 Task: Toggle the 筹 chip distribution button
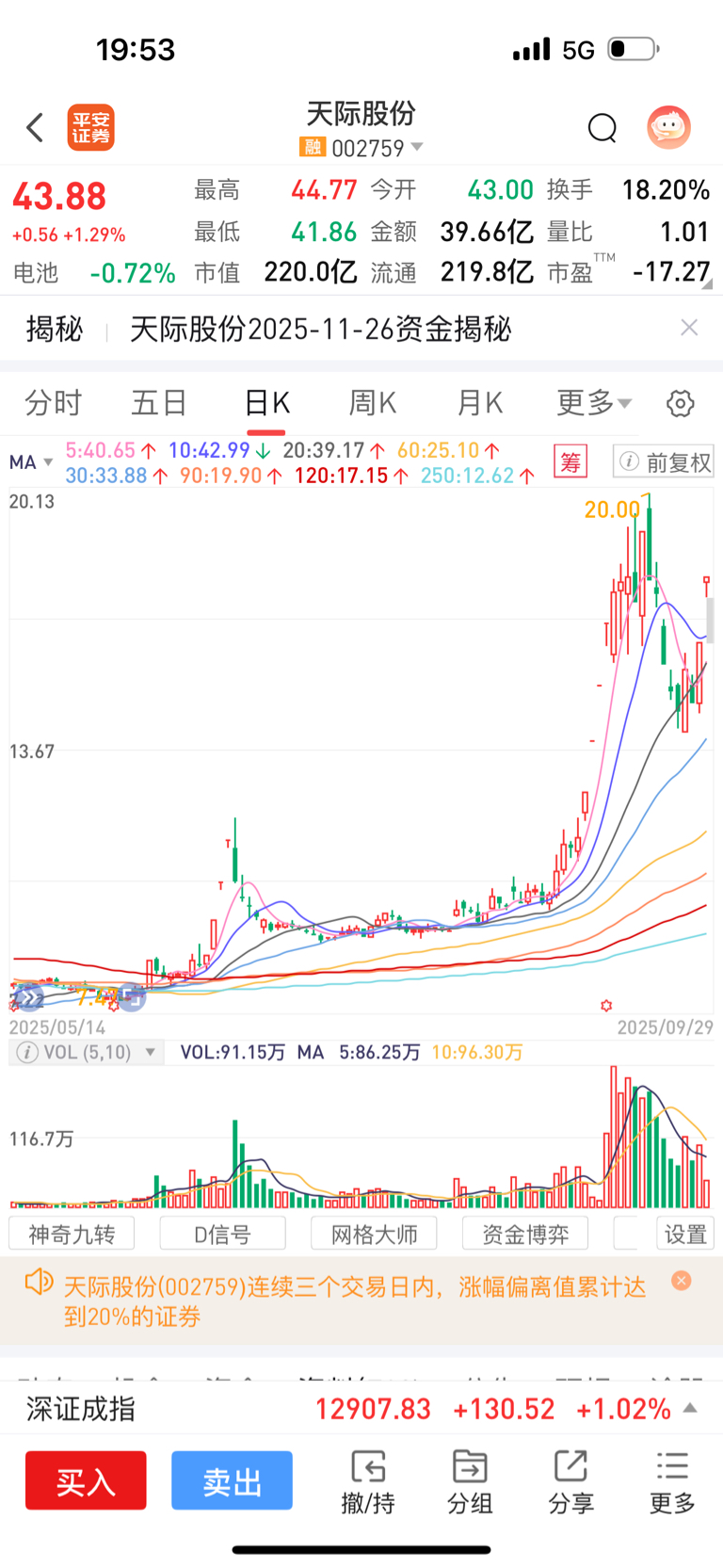pos(570,462)
